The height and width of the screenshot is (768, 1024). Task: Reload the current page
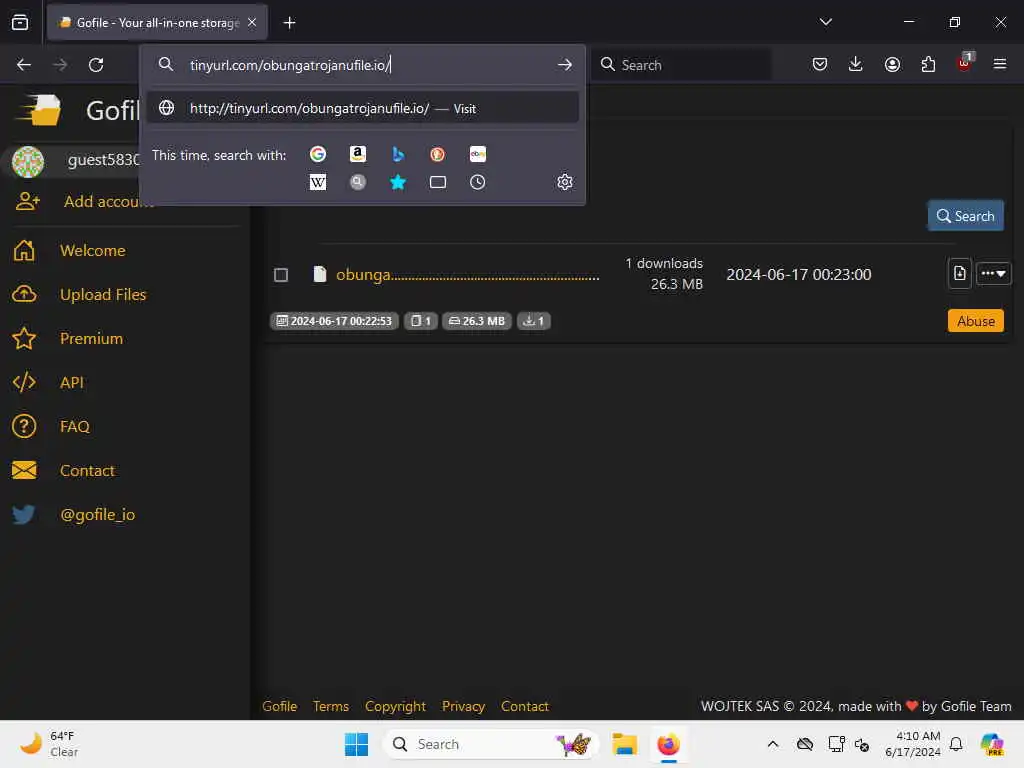pos(96,65)
